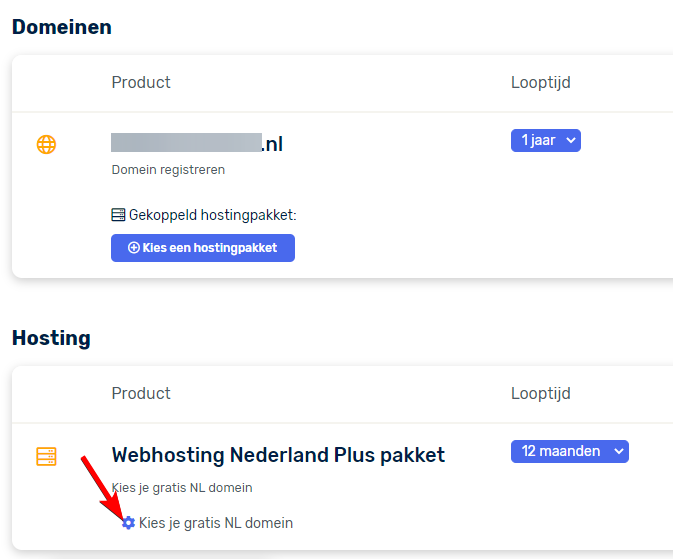Click the server icon before Gekoppeld hostingpakket

tap(119, 214)
